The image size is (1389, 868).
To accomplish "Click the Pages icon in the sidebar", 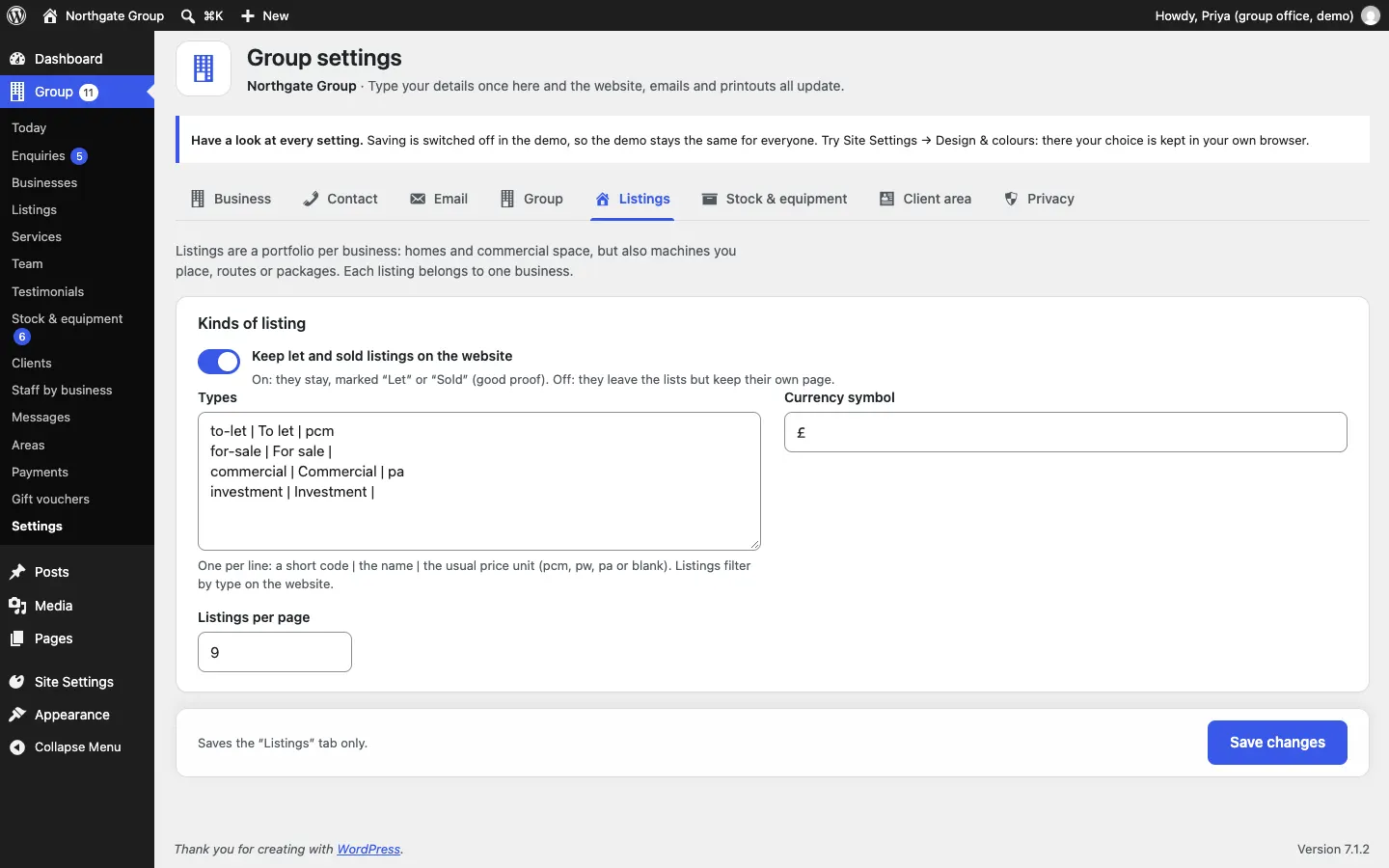I will [17, 638].
